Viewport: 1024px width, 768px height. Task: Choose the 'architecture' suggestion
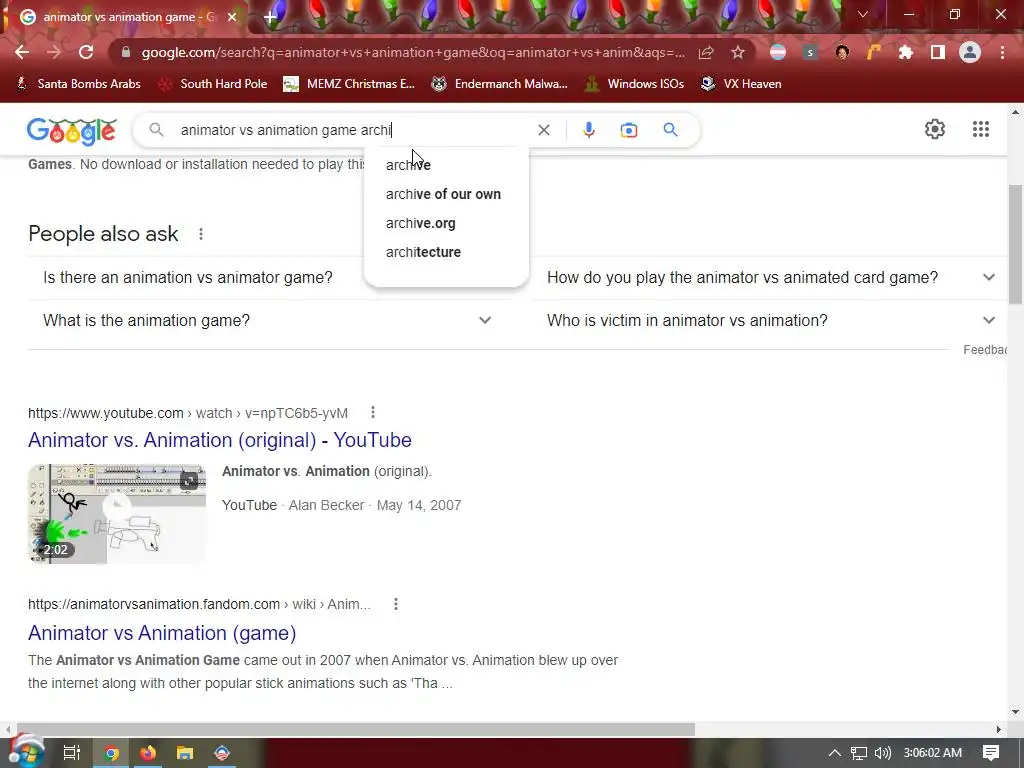[x=446, y=252]
